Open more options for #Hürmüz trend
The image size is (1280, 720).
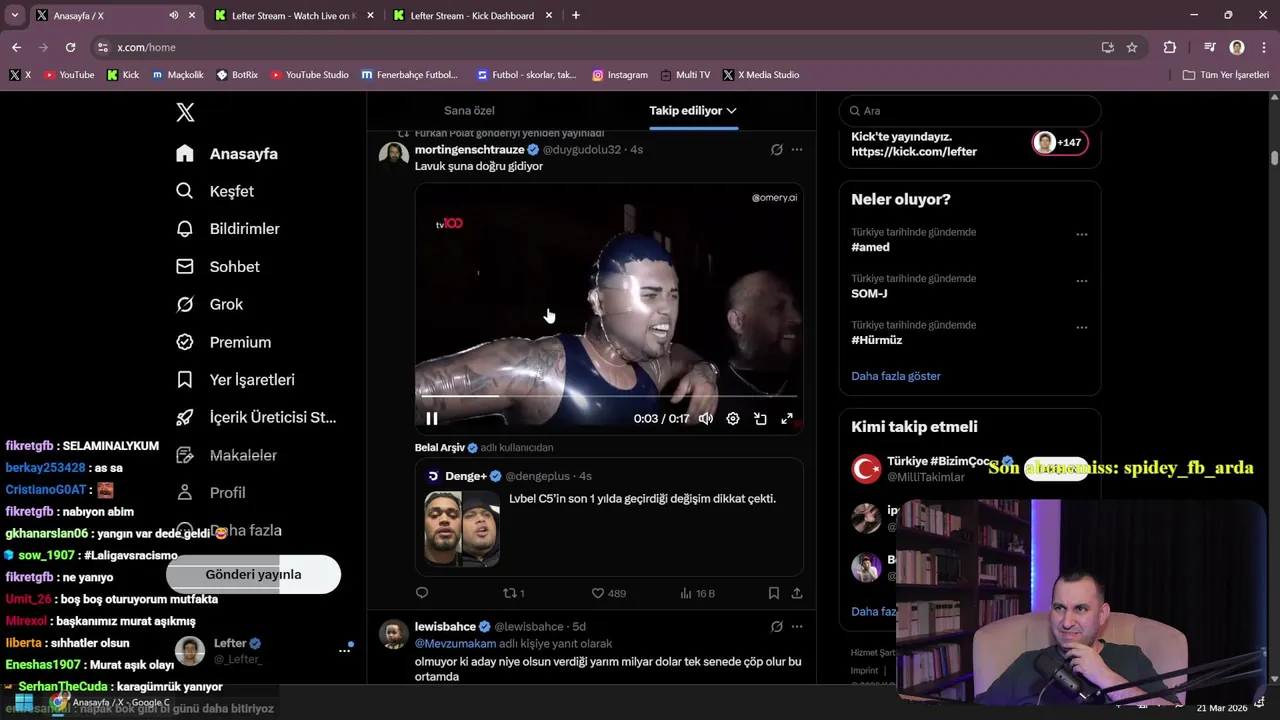[1082, 327]
